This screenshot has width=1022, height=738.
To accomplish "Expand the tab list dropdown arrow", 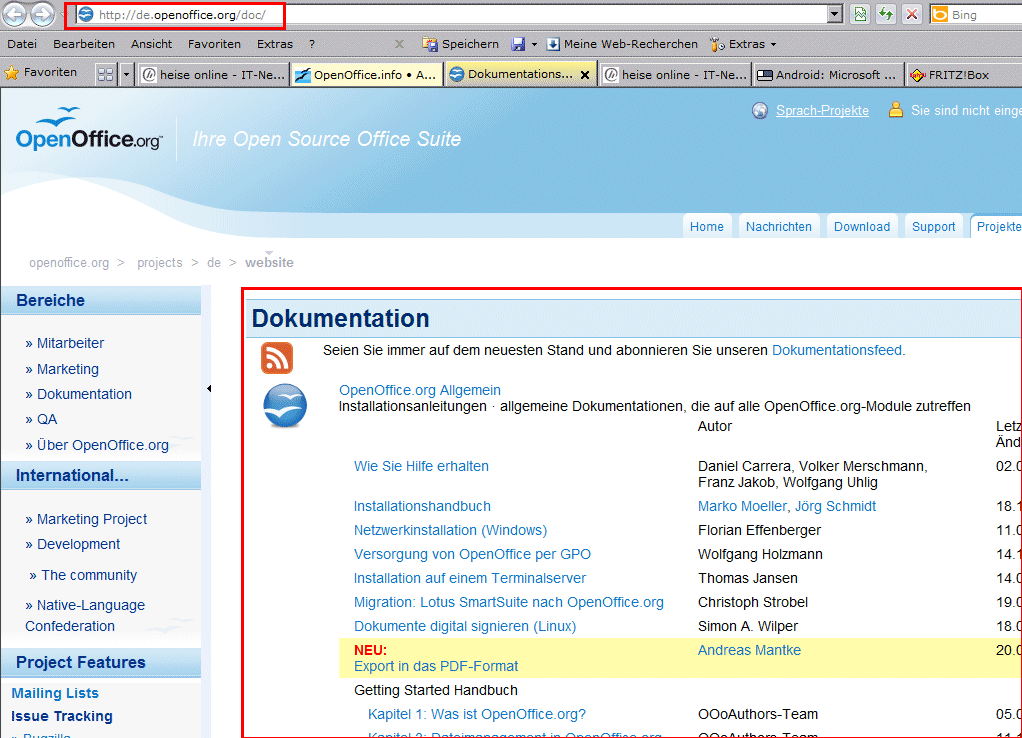I will tap(126, 74).
